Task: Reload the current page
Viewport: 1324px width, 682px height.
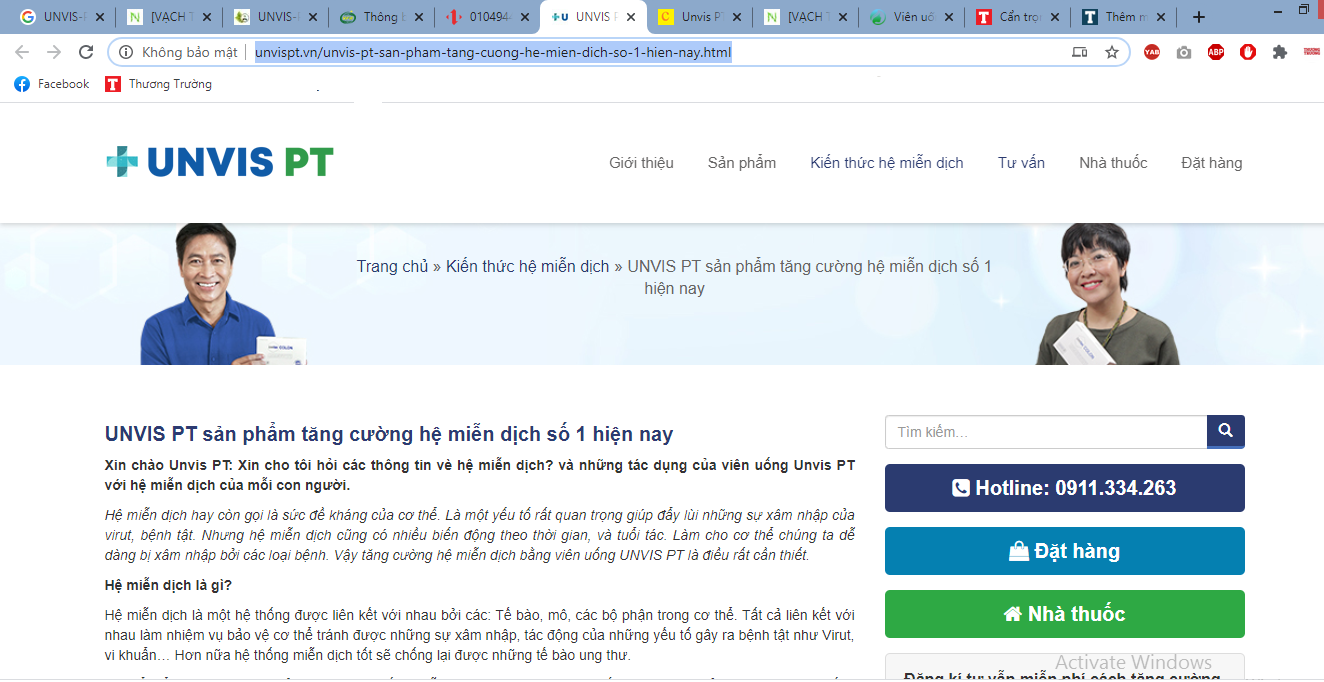Action: click(x=86, y=52)
